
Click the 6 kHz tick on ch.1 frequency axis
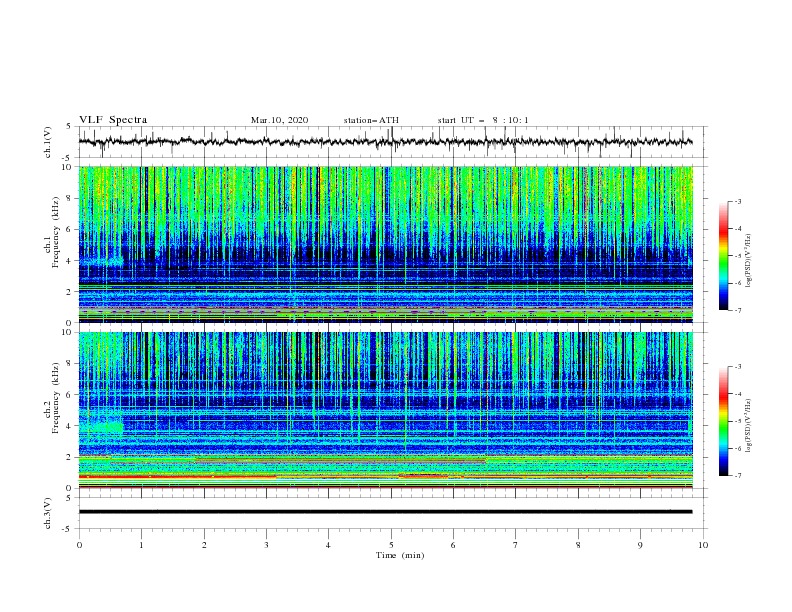(70, 230)
